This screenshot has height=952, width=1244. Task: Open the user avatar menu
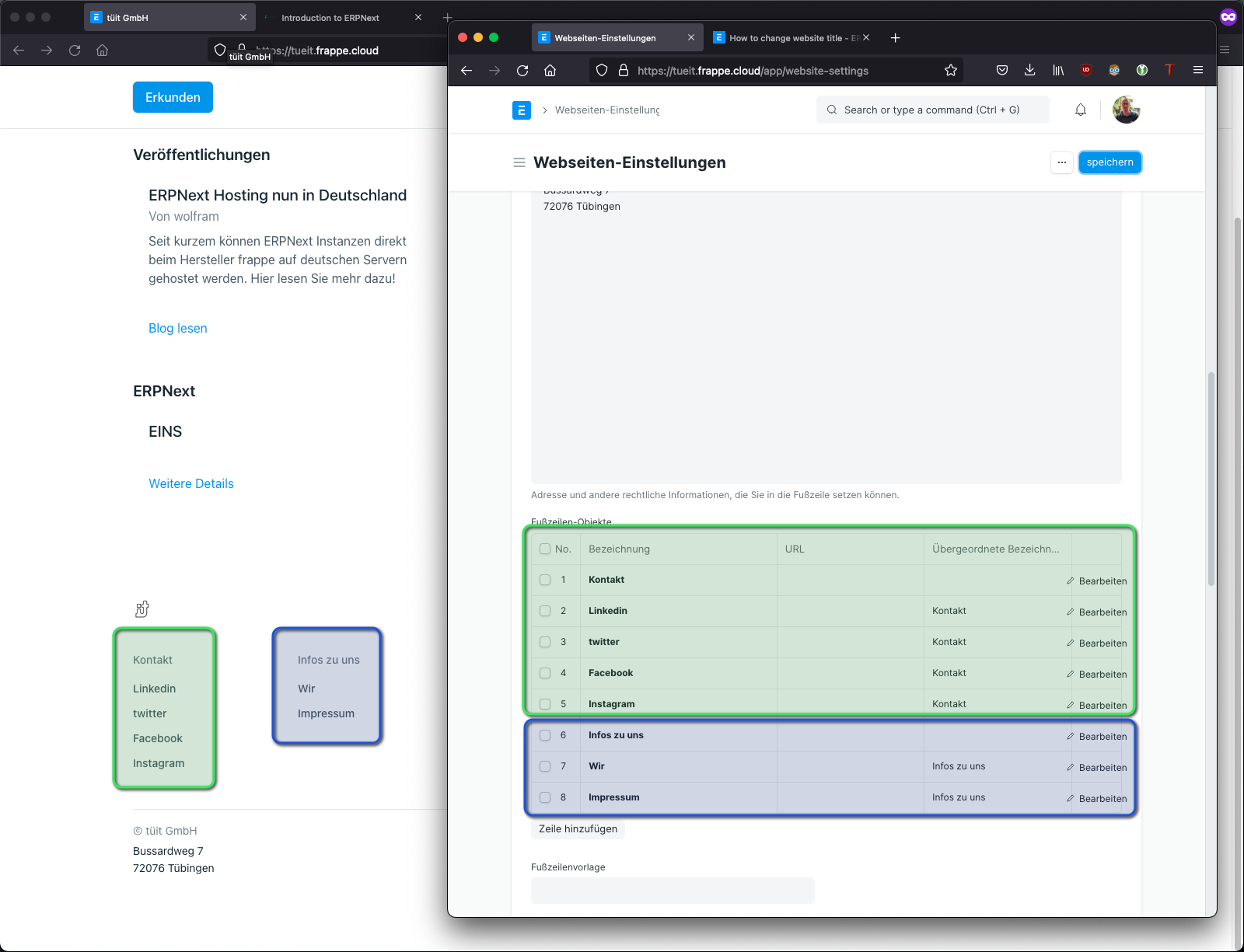click(x=1127, y=110)
